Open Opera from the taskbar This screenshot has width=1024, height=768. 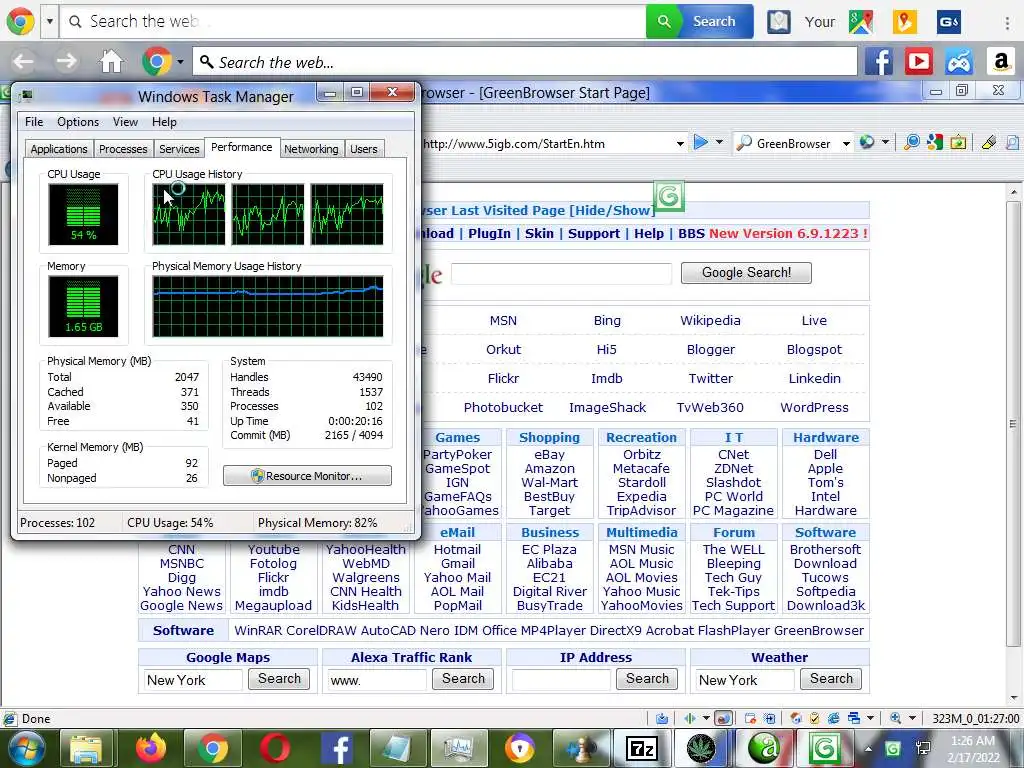[275, 748]
